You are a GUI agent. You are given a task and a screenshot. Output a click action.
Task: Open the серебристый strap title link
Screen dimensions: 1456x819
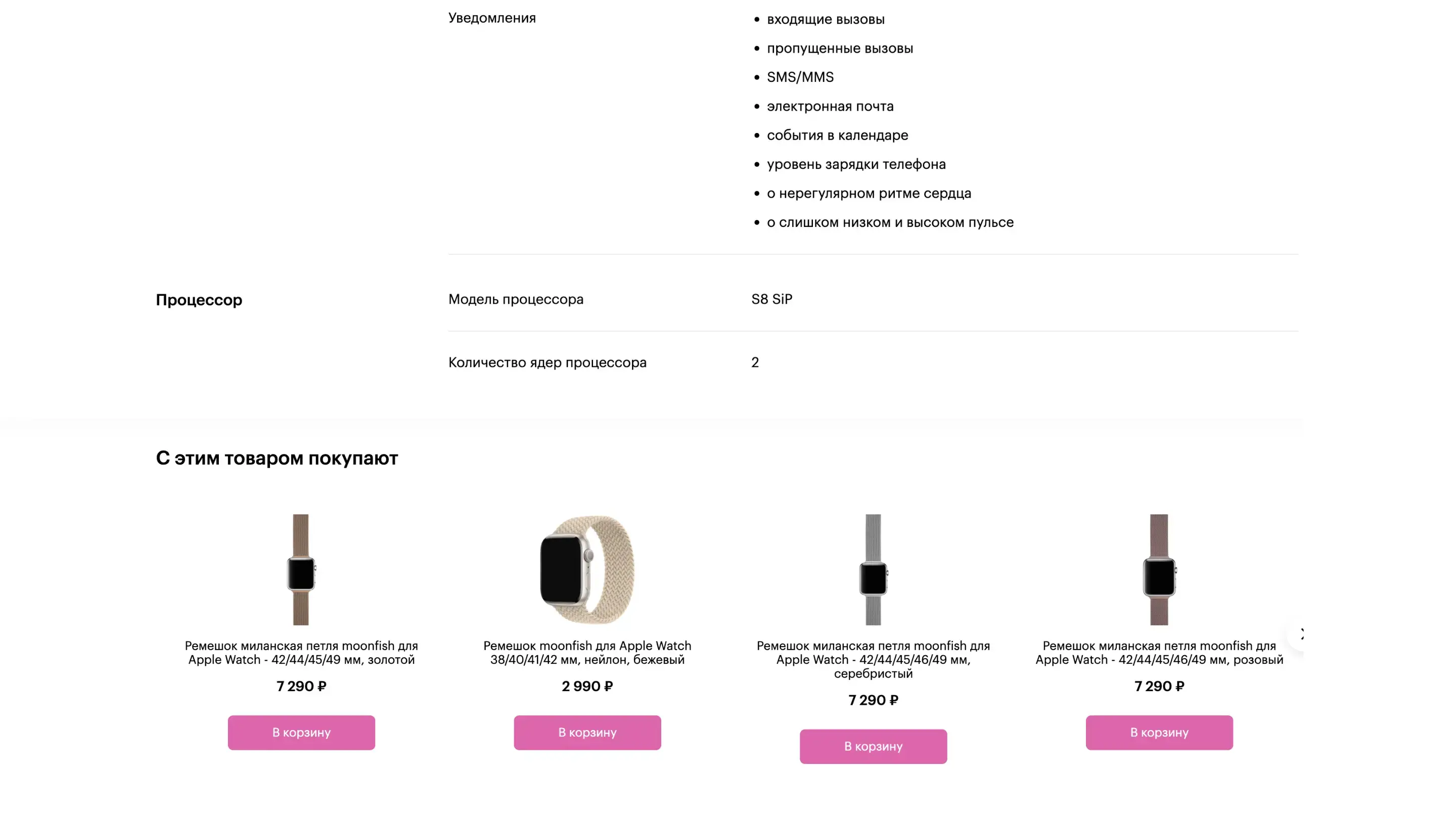coord(873,659)
